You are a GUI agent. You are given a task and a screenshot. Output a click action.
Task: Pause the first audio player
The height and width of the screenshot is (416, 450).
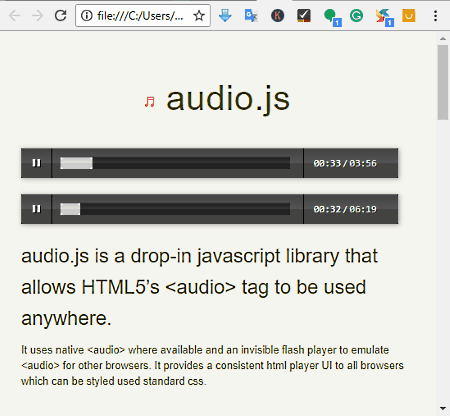coord(36,163)
